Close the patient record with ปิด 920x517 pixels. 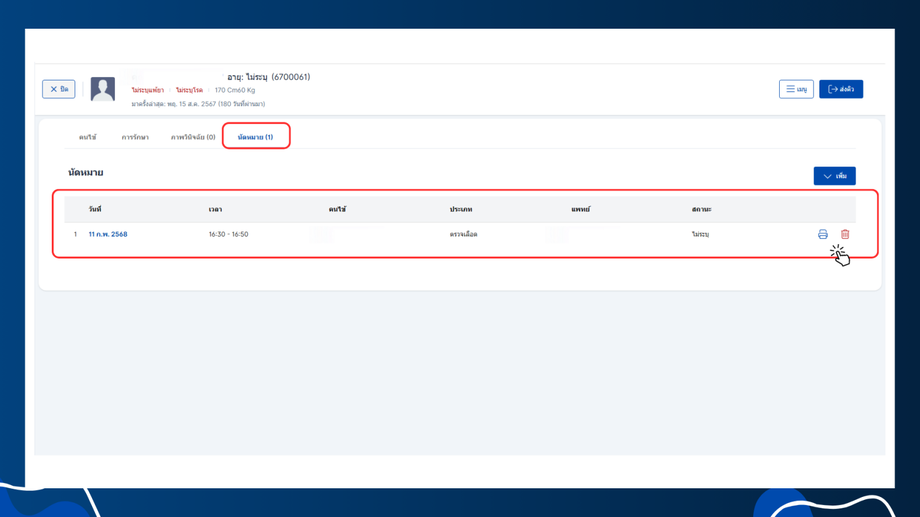click(59, 89)
